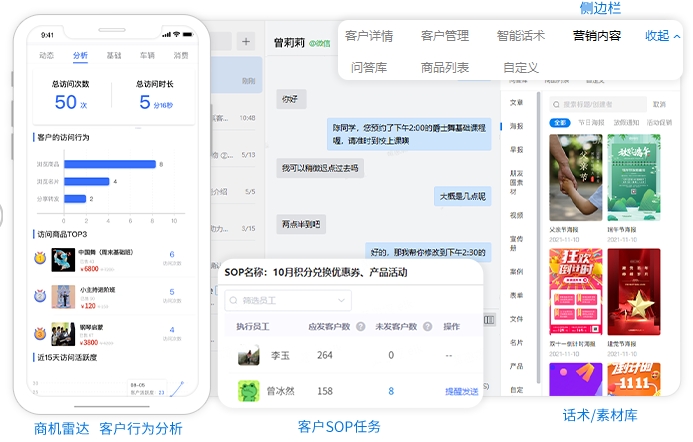Click 曾冰然's frog avatar
The height and width of the screenshot is (442, 693).
point(249,391)
